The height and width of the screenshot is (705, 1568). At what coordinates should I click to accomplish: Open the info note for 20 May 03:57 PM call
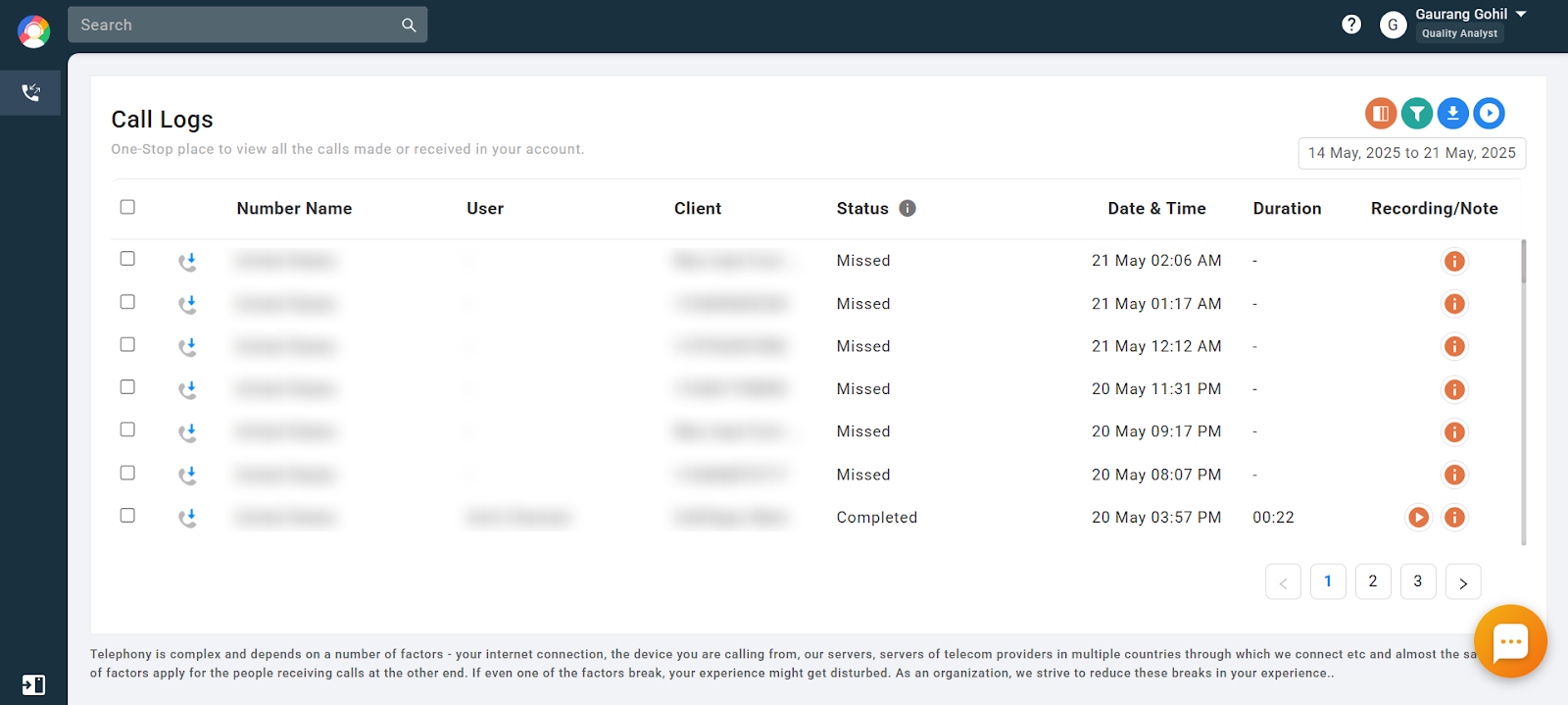1454,517
